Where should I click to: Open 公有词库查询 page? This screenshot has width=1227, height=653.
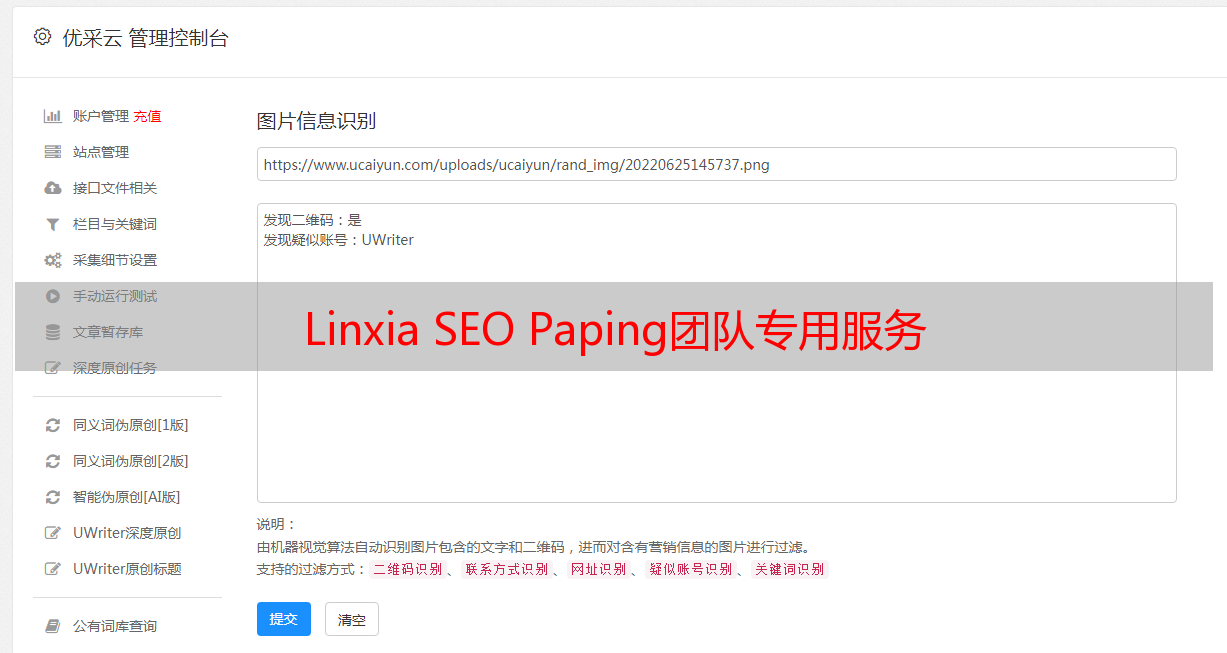(115, 626)
